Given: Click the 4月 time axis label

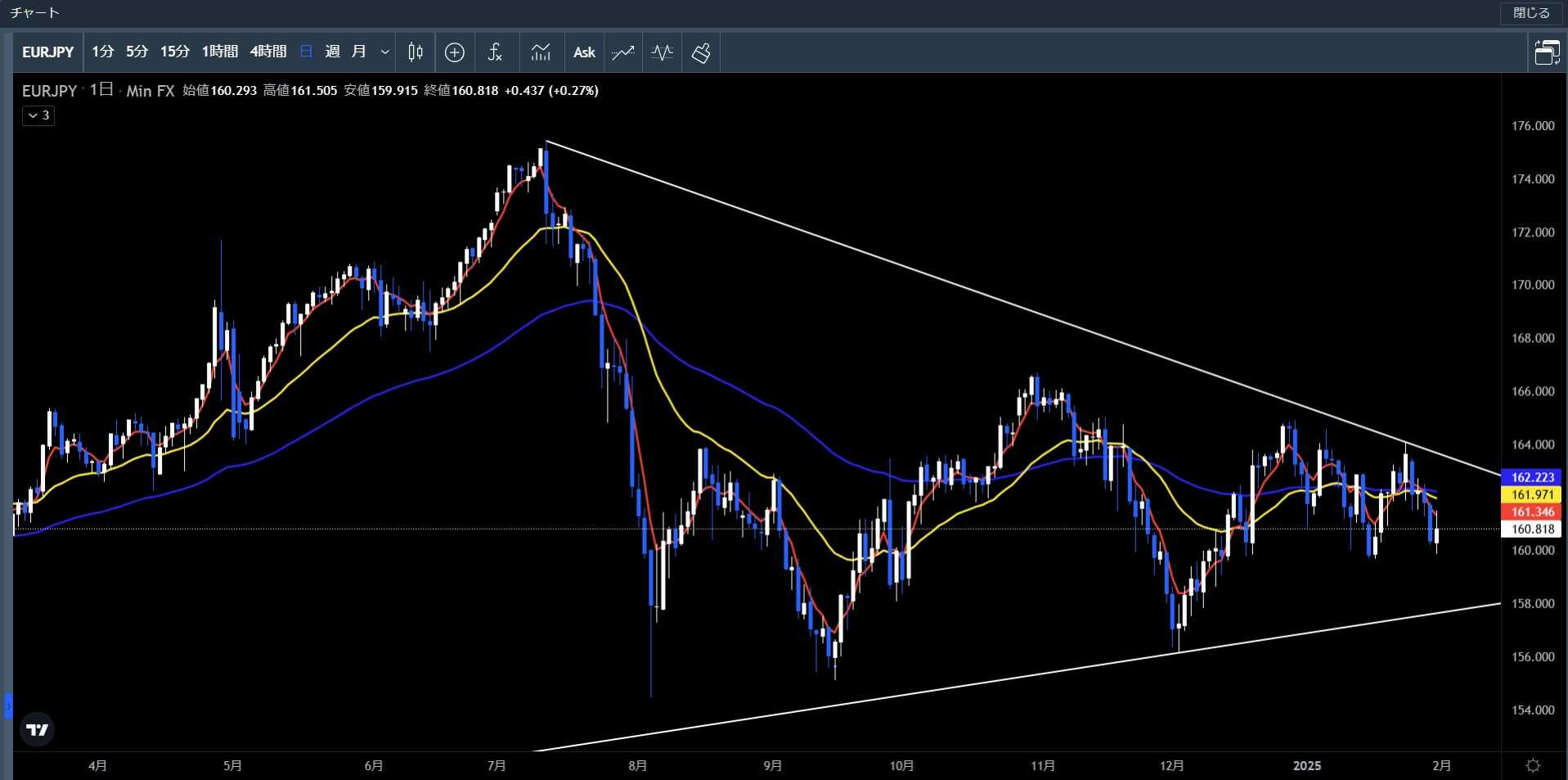Looking at the screenshot, I should (x=97, y=766).
